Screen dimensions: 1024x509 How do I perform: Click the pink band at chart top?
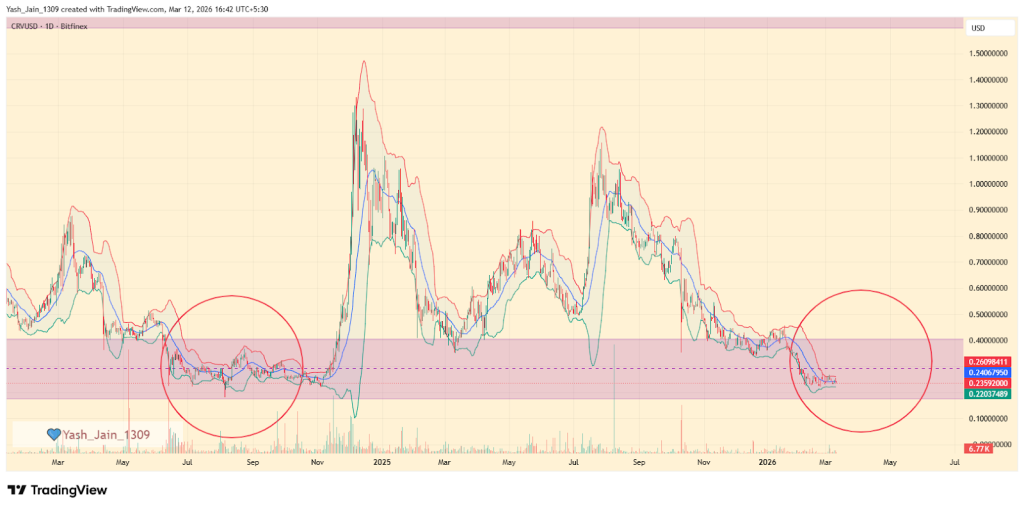pos(480,21)
